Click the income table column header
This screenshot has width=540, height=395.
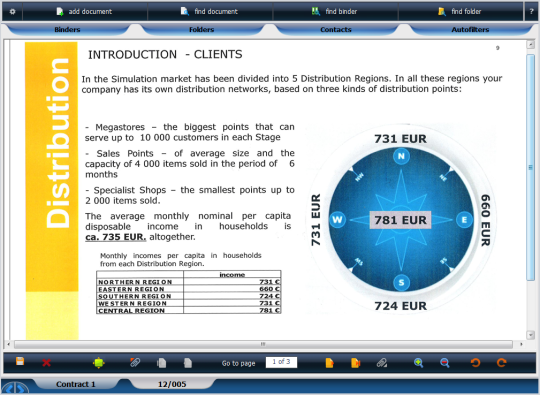pos(232,274)
